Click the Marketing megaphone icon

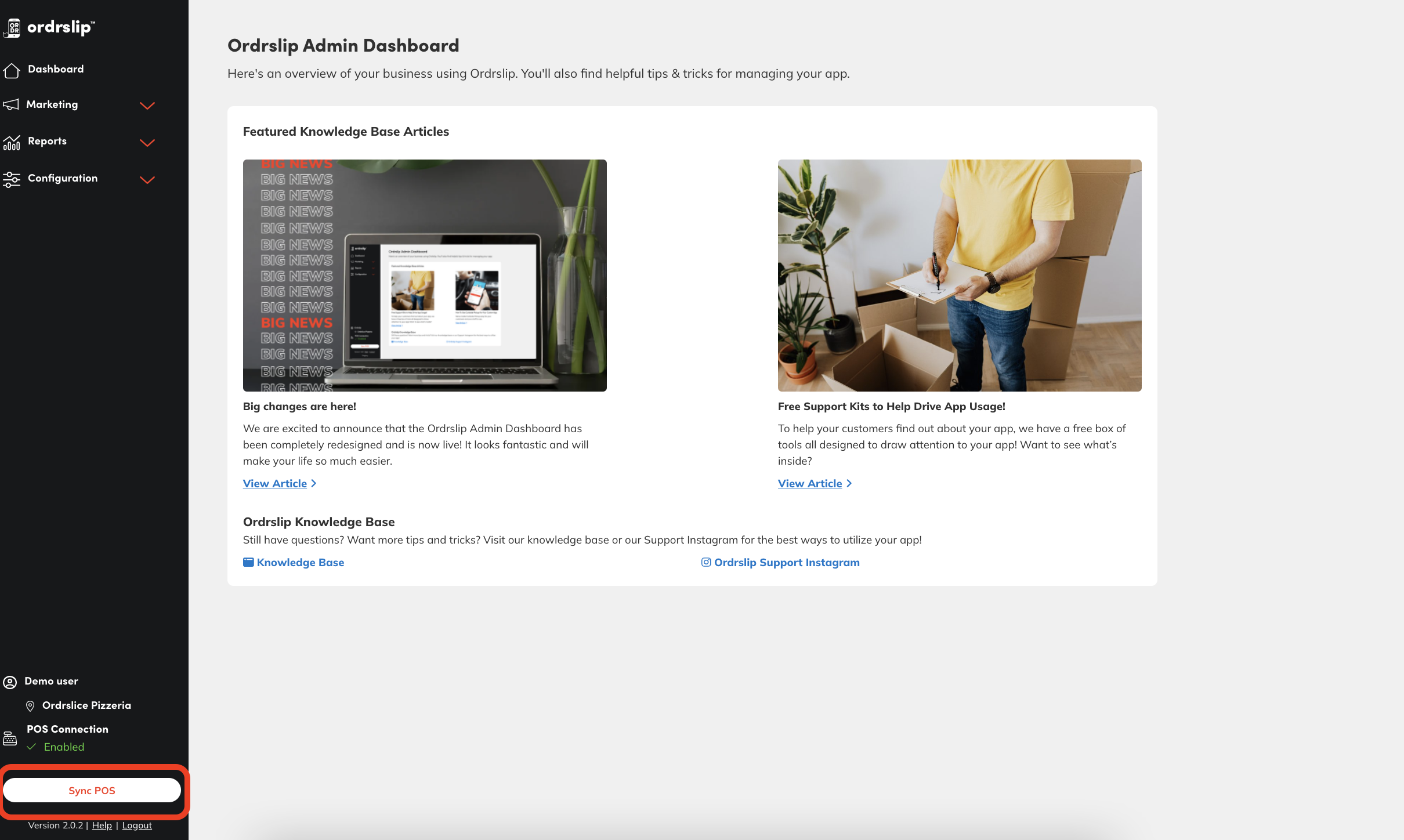coord(11,104)
